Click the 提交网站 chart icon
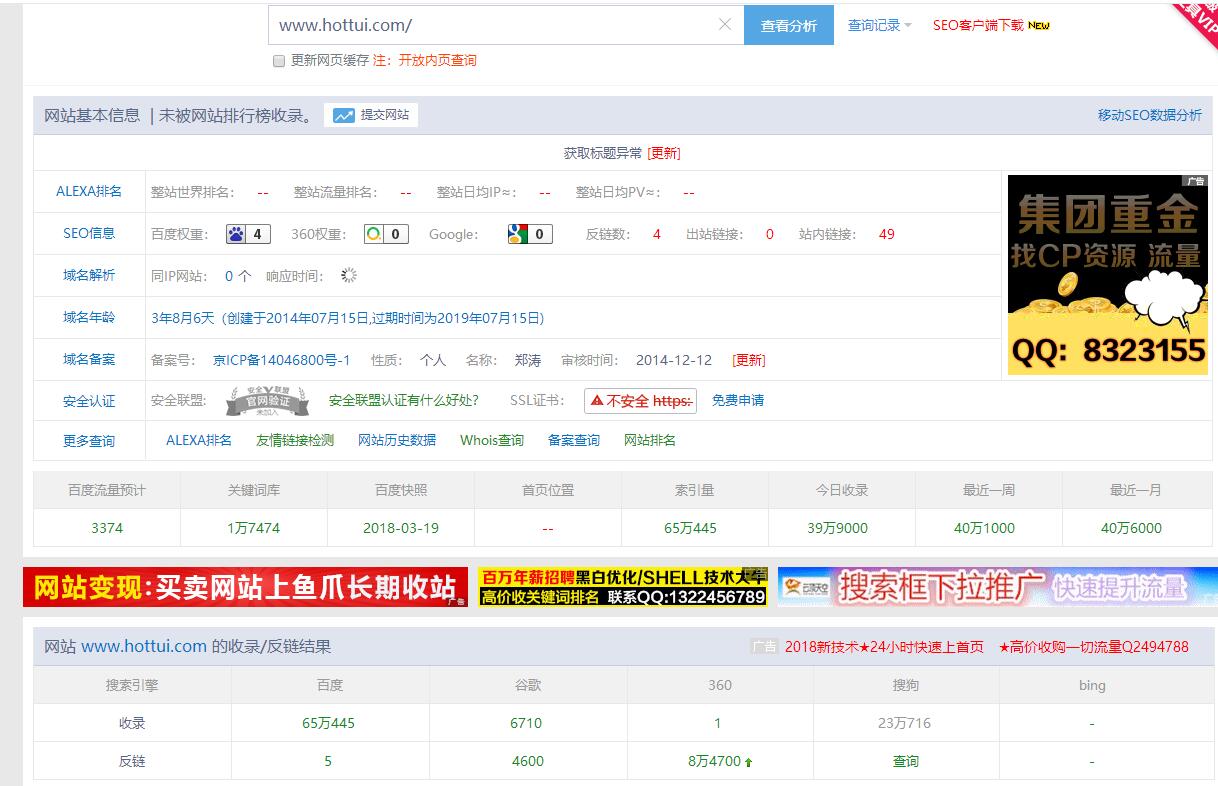 [x=344, y=115]
